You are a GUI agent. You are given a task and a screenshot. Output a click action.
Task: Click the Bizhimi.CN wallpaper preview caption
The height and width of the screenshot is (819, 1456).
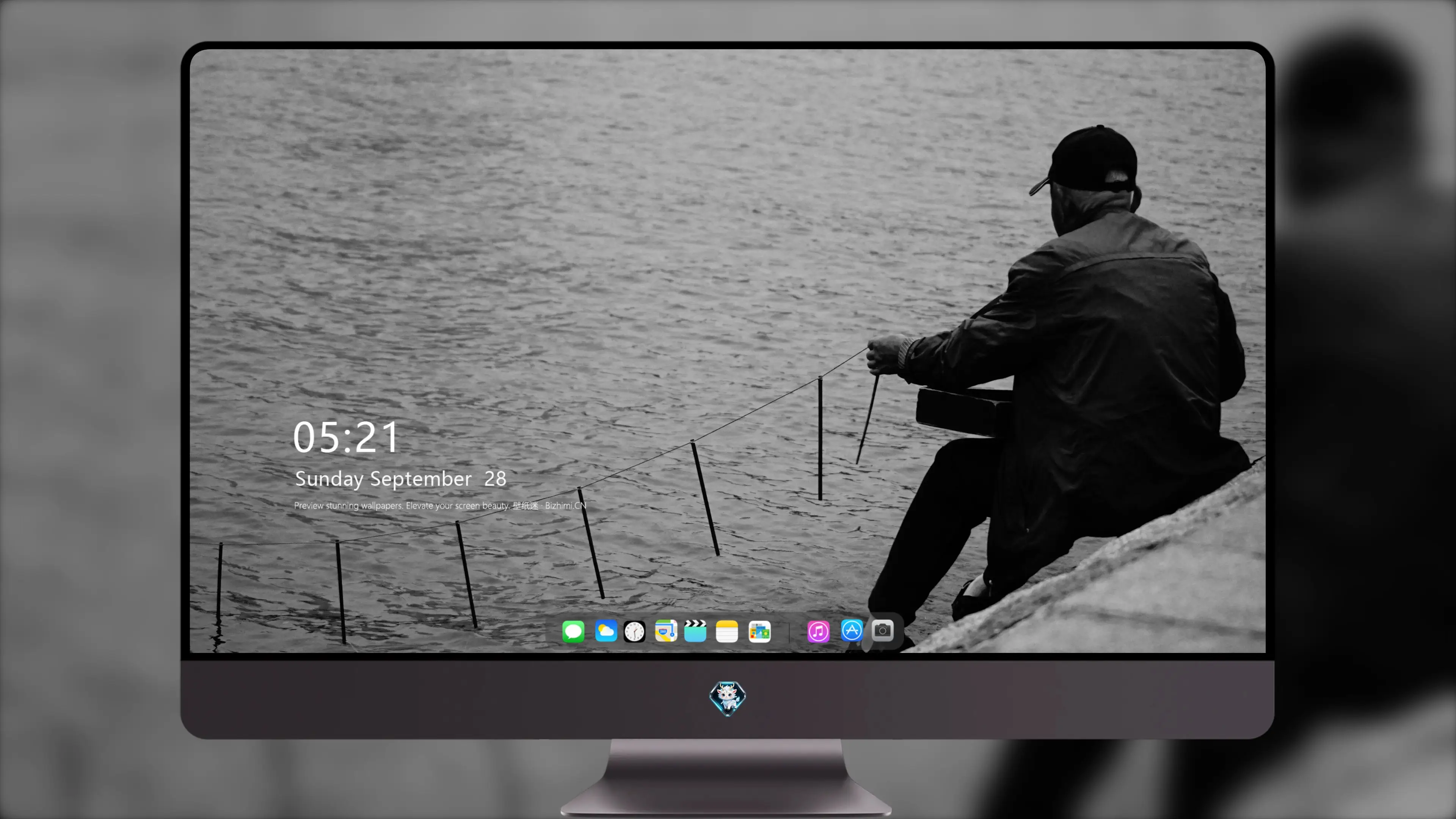tap(440, 505)
